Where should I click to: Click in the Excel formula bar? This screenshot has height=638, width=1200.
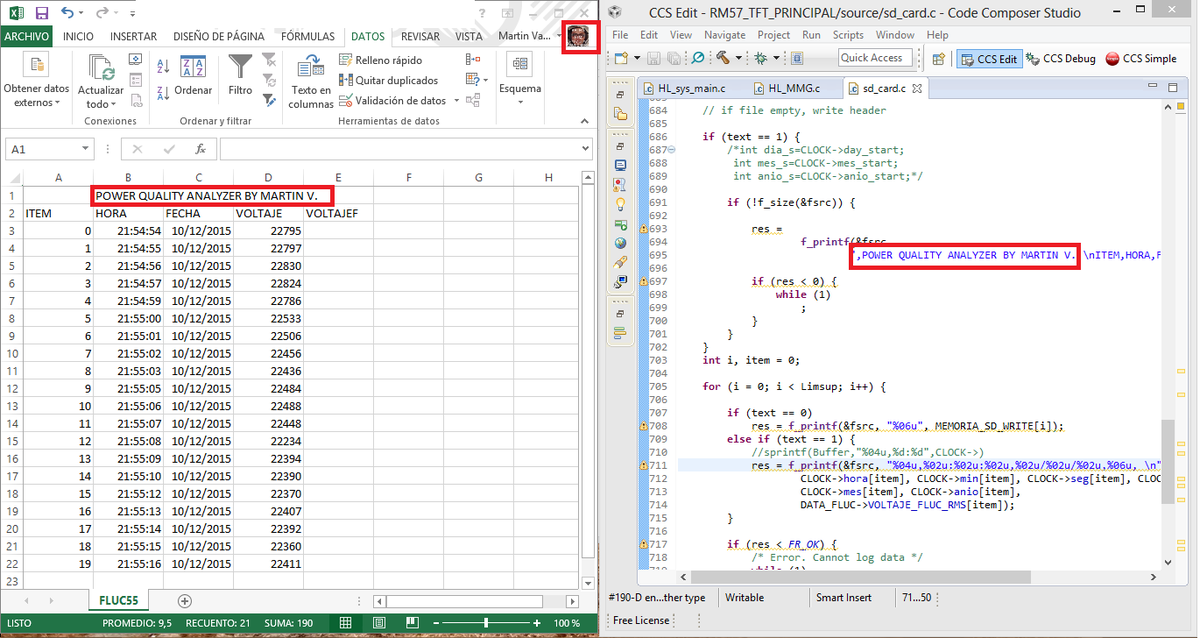coord(398,149)
